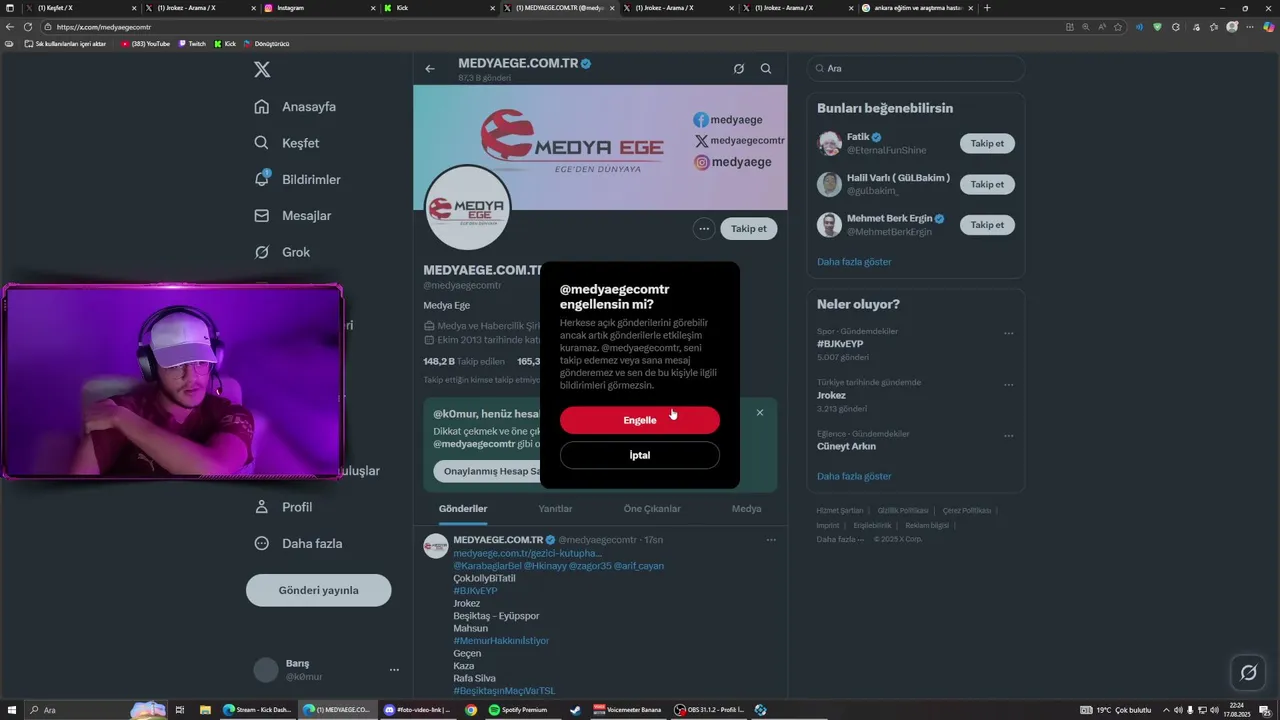The width and height of the screenshot is (1280, 720).
Task: Click #MemurHakkınıİstiyor hashtag in post
Action: (x=501, y=641)
